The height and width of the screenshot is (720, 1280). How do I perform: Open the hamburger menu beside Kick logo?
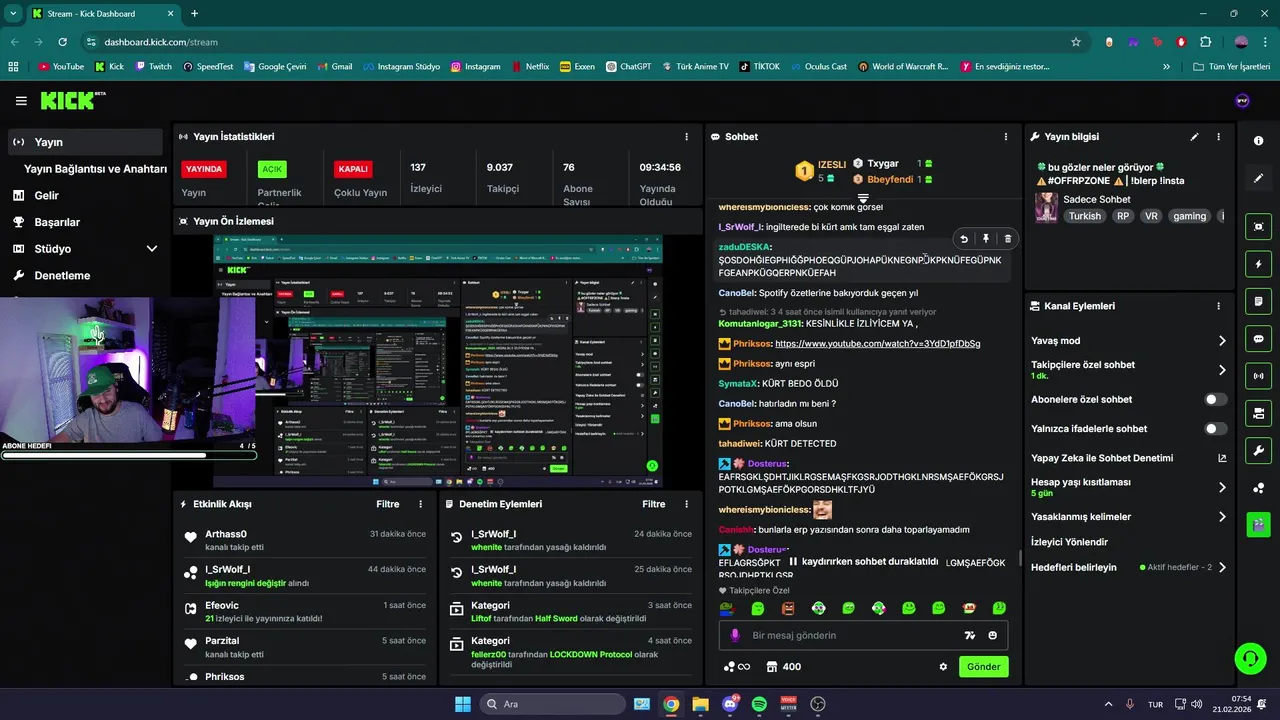tap(21, 101)
